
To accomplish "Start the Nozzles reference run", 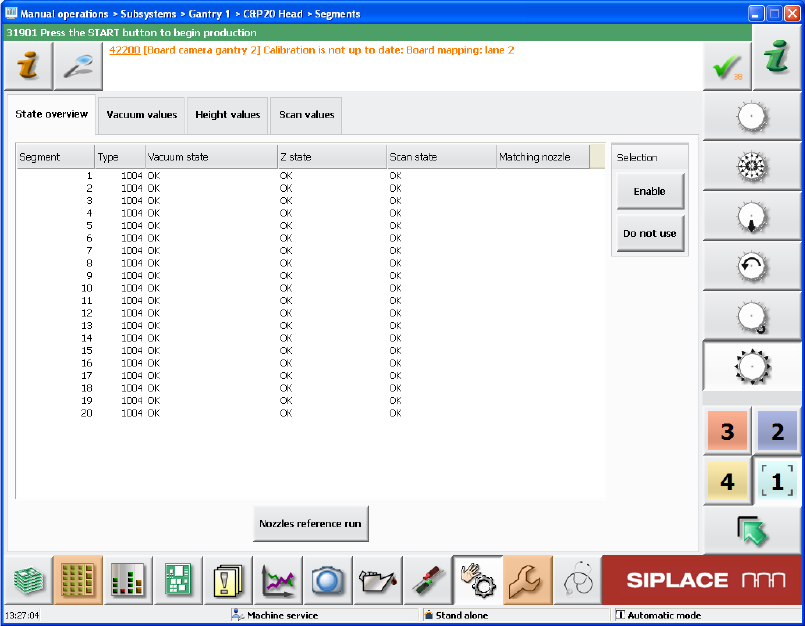I will point(311,524).
